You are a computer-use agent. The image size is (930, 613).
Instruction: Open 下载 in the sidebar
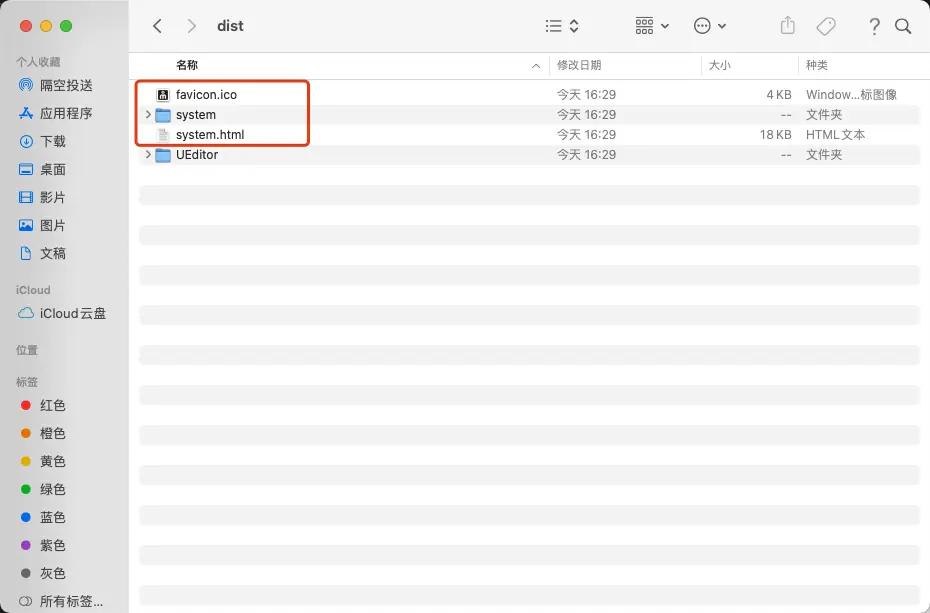[53, 142]
